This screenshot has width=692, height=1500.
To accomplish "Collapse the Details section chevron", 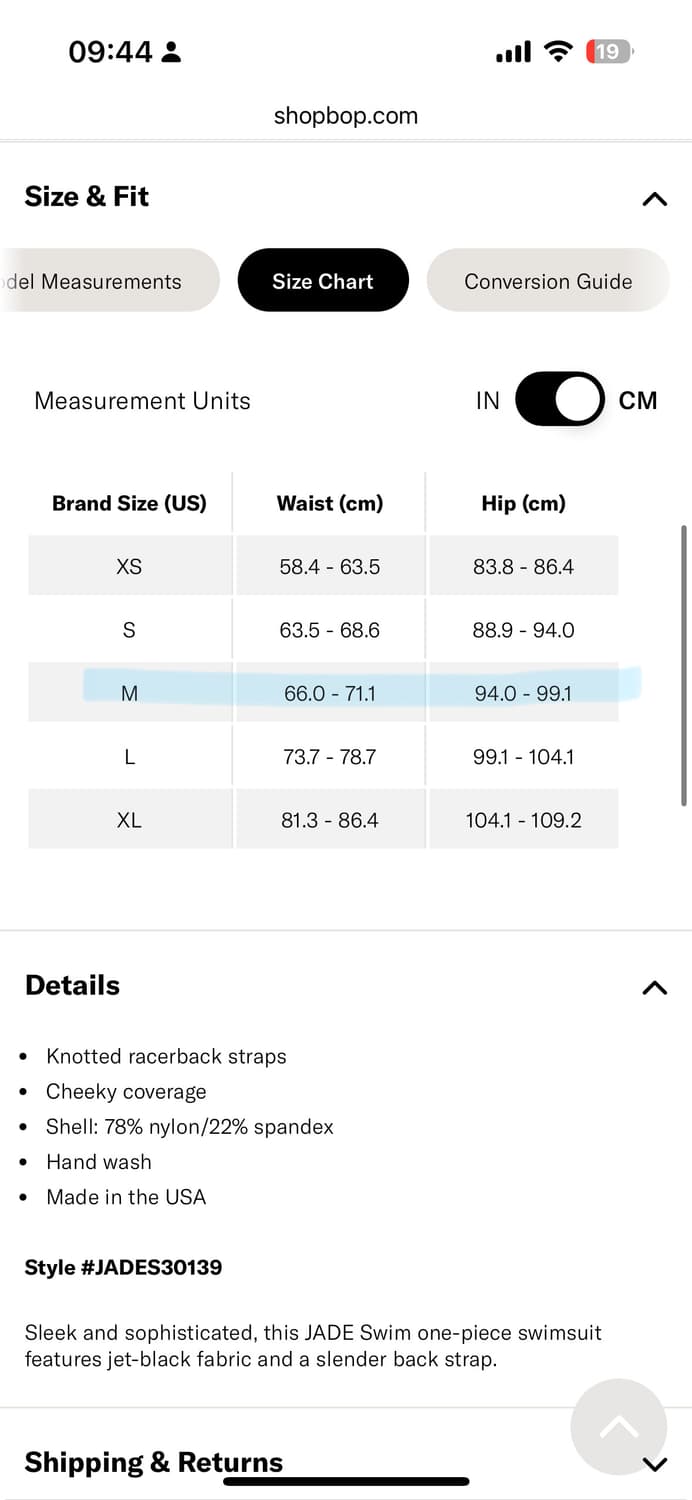I will click(654, 987).
